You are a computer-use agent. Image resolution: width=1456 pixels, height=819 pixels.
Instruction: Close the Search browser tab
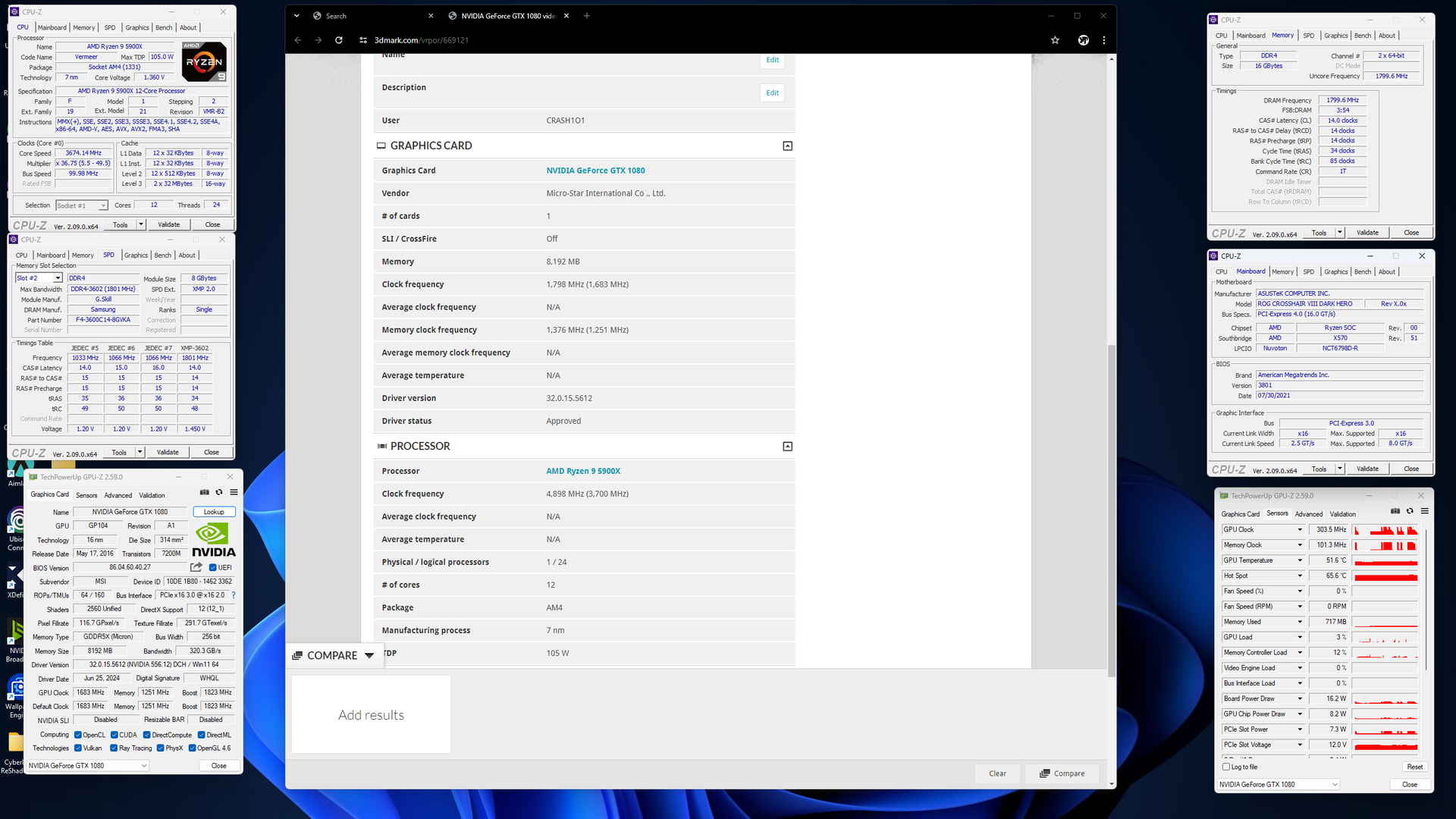click(x=431, y=16)
